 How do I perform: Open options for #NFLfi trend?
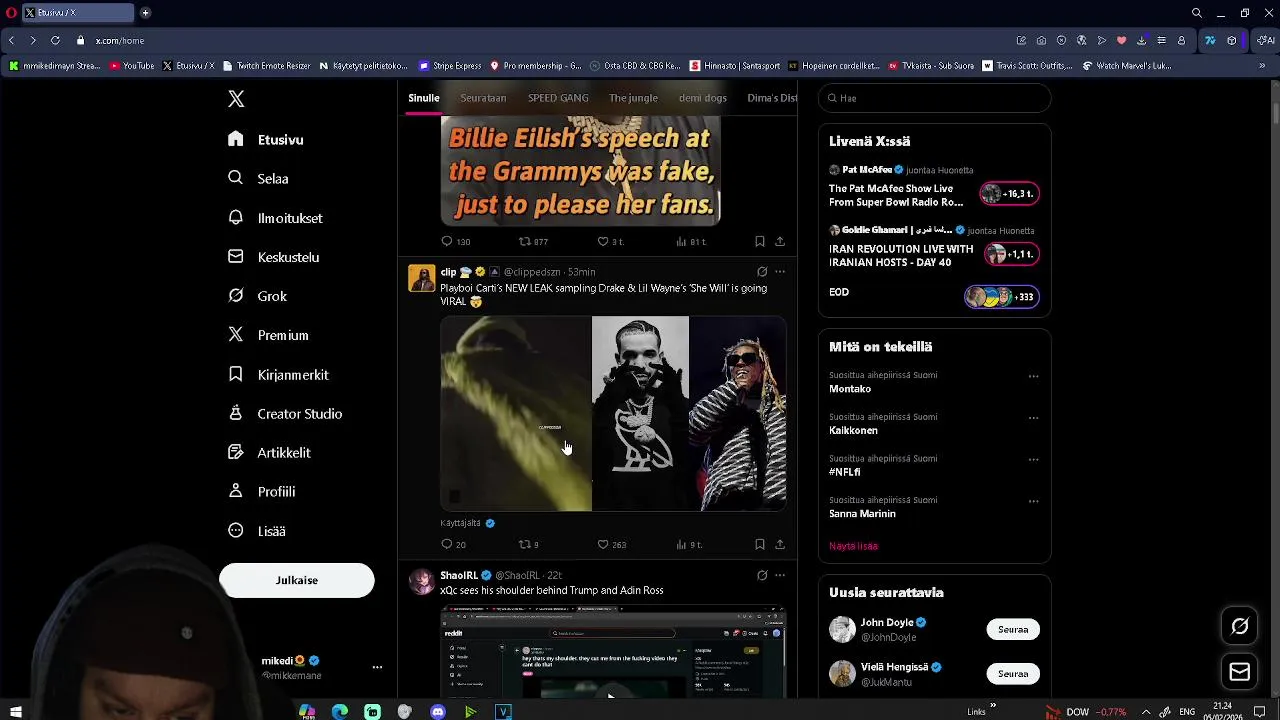click(x=1033, y=460)
